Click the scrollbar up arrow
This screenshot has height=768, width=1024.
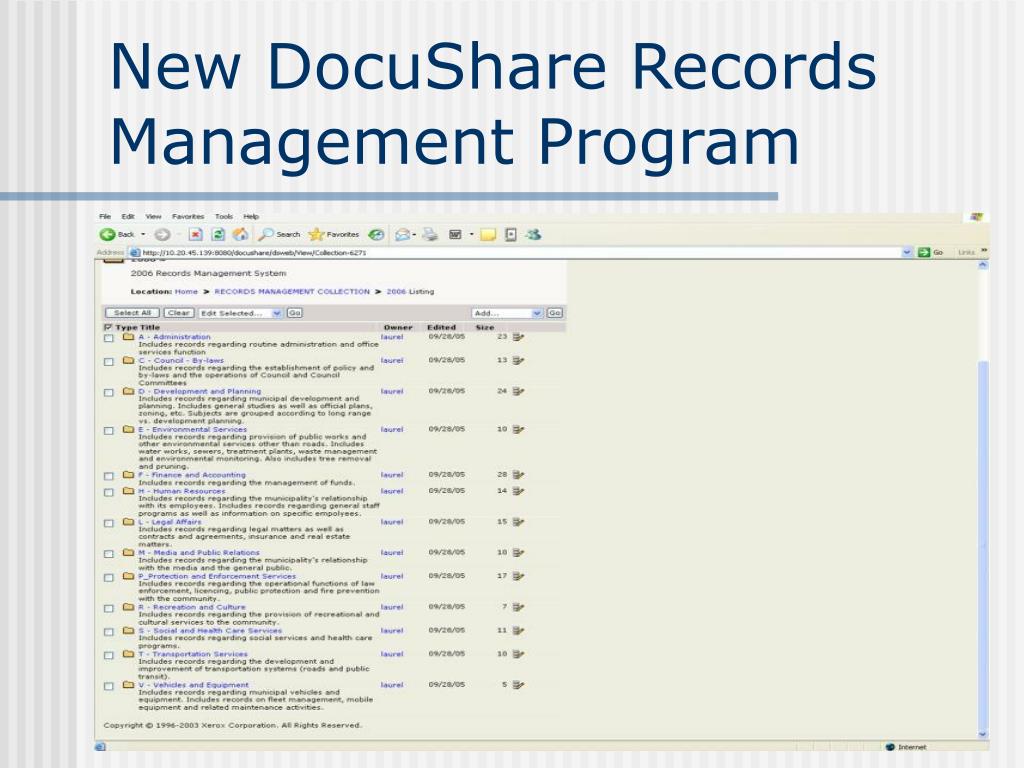coord(984,265)
